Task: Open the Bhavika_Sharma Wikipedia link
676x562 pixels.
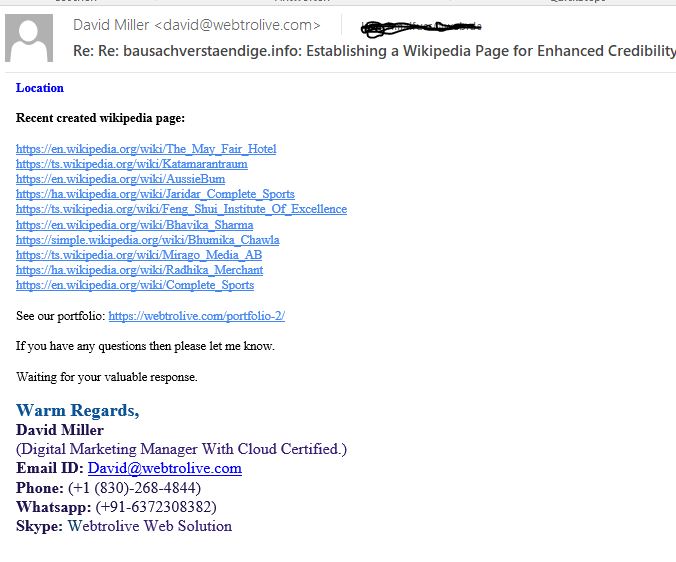Action: tap(135, 225)
